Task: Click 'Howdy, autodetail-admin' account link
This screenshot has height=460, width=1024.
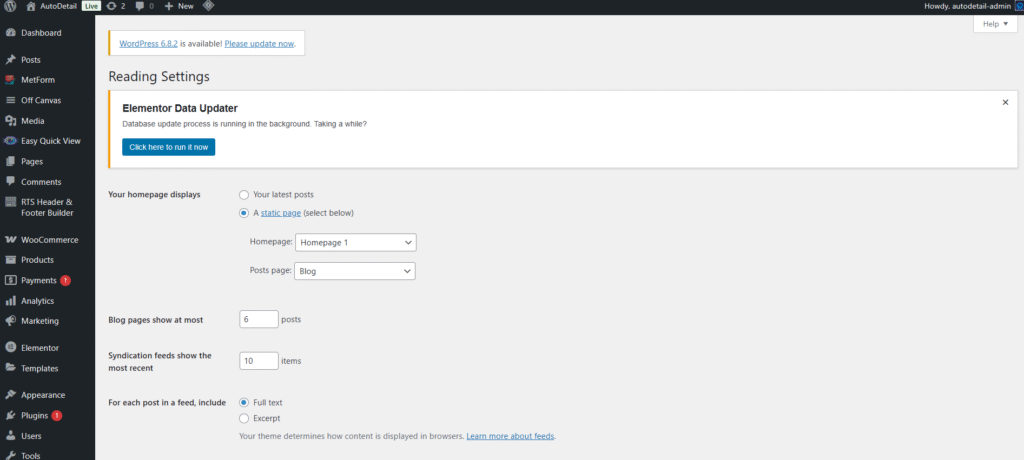Action: pos(967,6)
